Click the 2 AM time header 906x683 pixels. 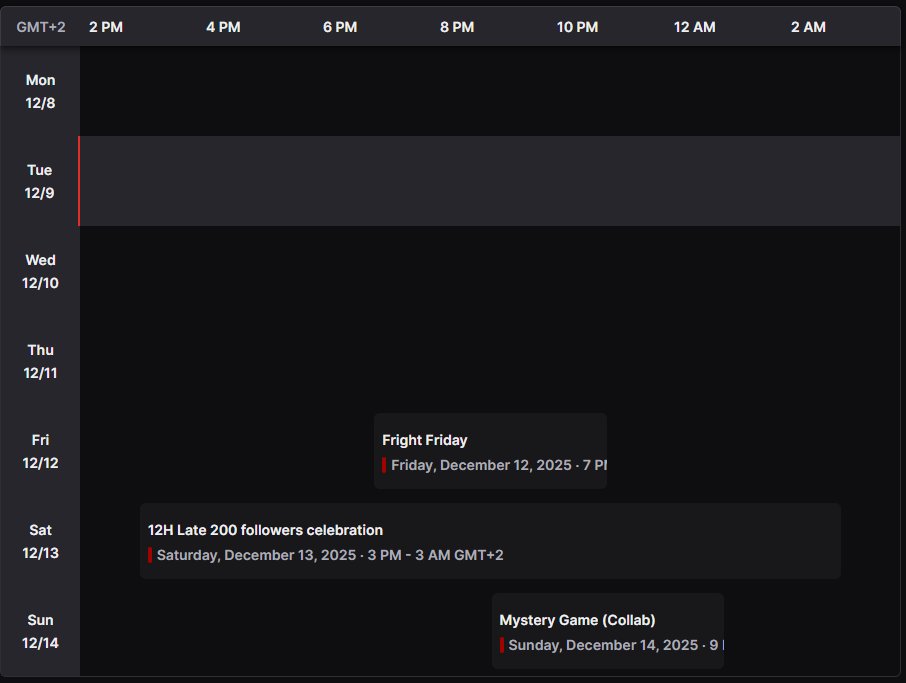click(808, 27)
